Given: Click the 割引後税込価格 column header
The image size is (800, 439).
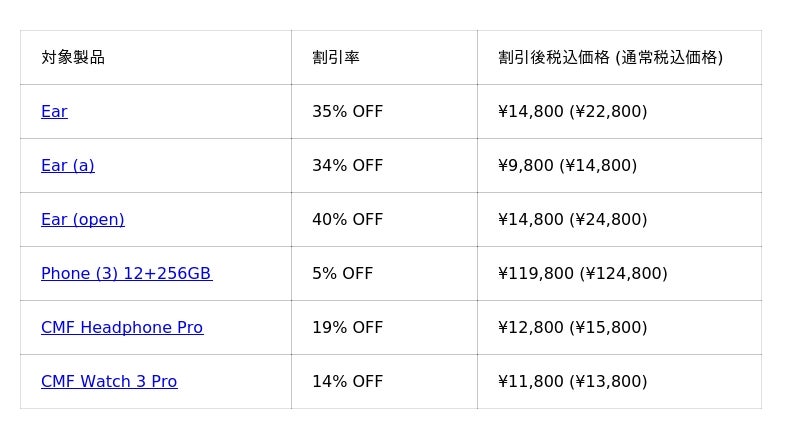Looking at the screenshot, I should pyautogui.click(x=610, y=58).
